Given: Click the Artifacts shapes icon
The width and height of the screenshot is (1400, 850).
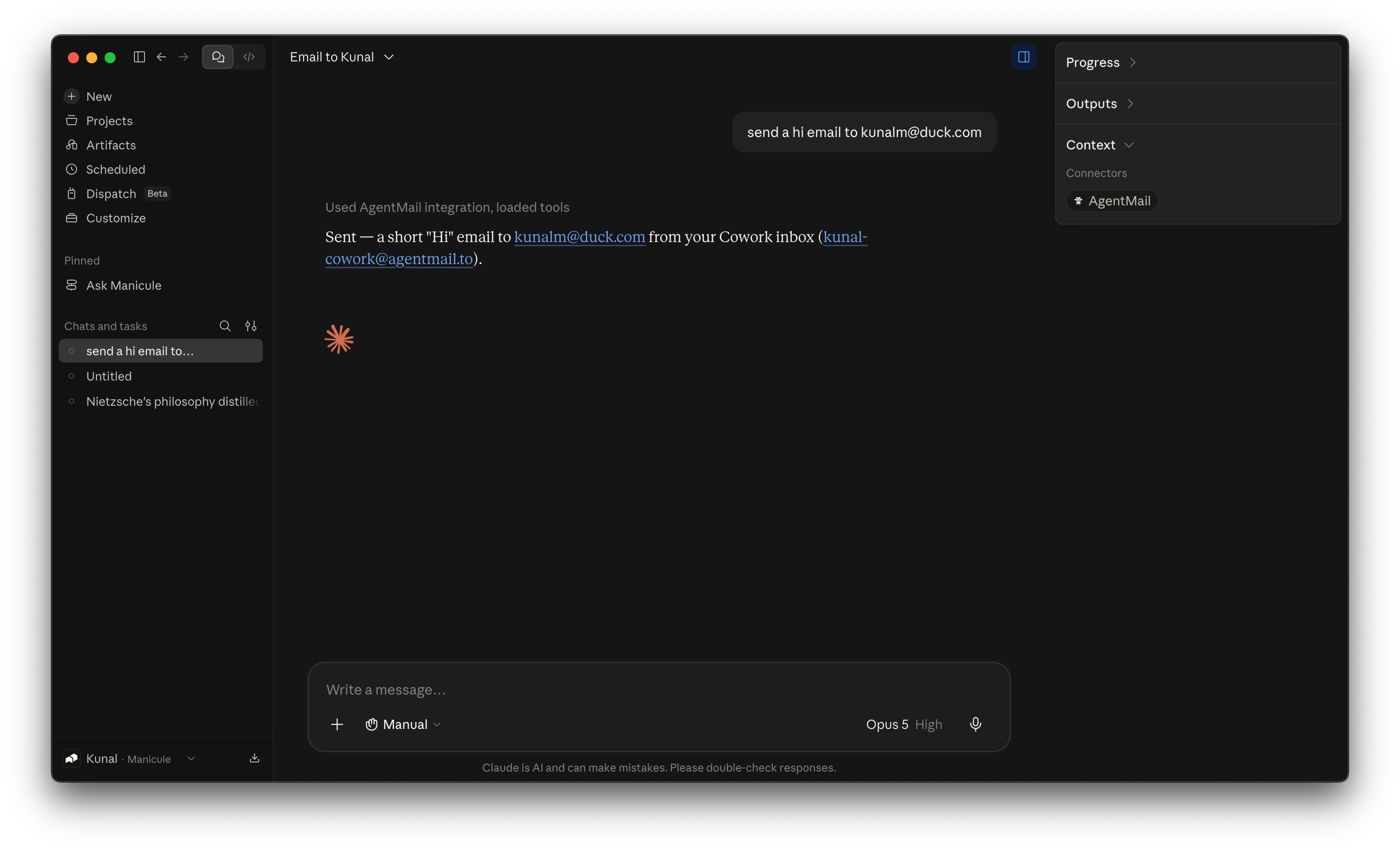Looking at the screenshot, I should click(72, 145).
